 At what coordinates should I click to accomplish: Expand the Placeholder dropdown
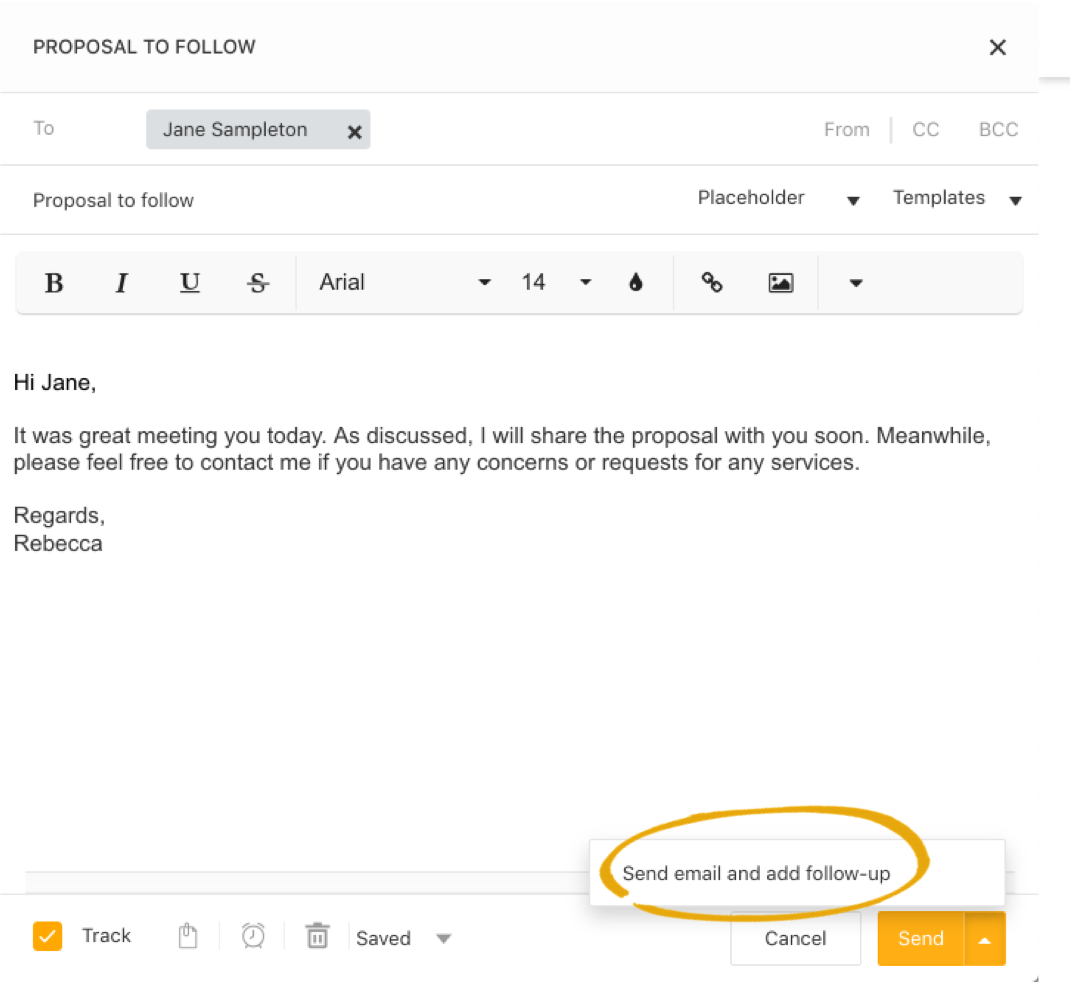(x=778, y=199)
